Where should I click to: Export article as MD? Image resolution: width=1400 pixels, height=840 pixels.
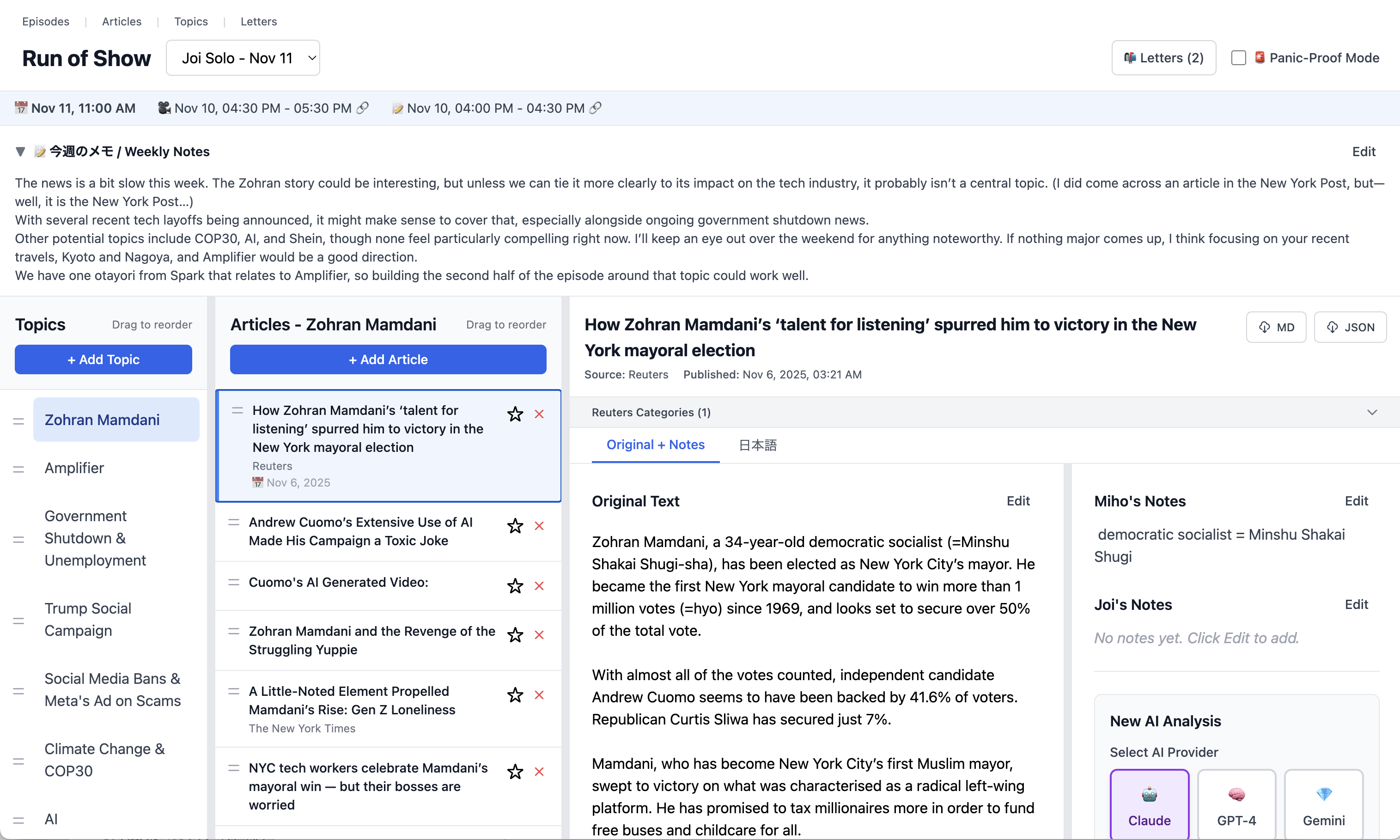1276,327
